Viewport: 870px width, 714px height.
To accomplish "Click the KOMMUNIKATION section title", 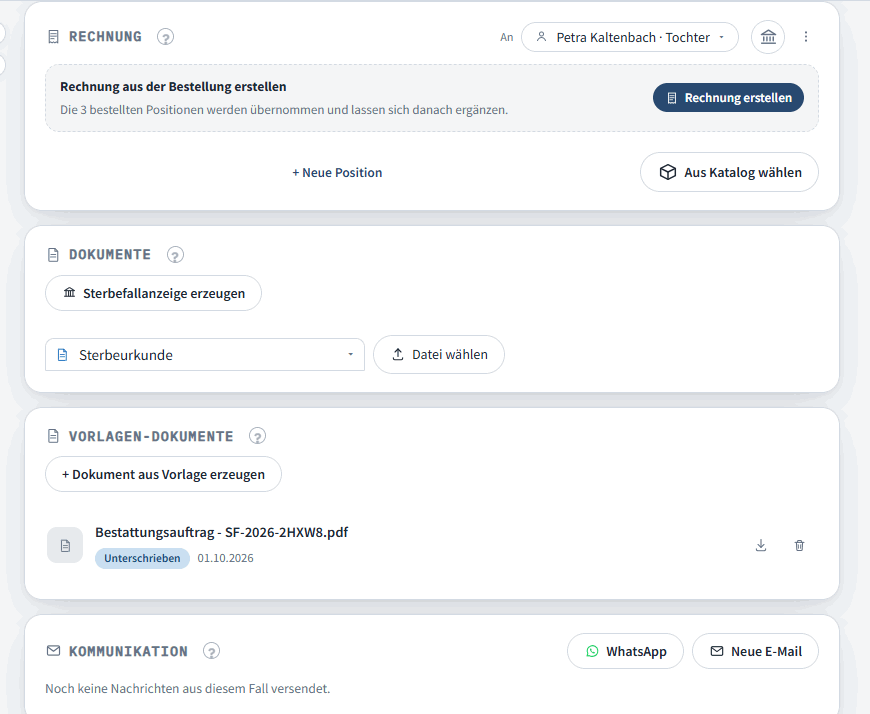I will (128, 651).
